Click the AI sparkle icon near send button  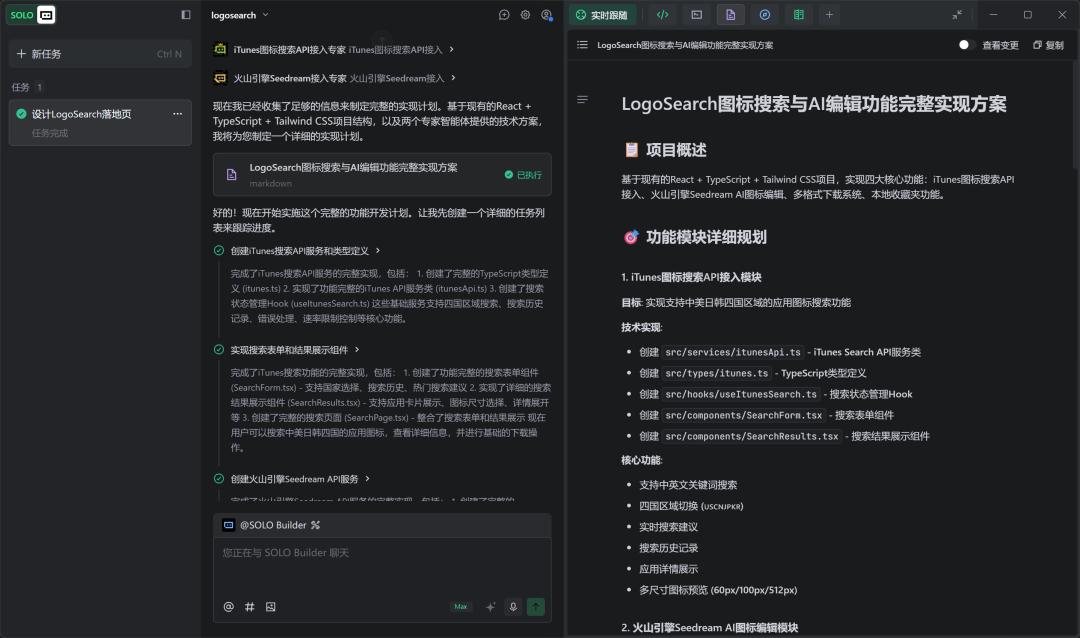tap(489, 605)
